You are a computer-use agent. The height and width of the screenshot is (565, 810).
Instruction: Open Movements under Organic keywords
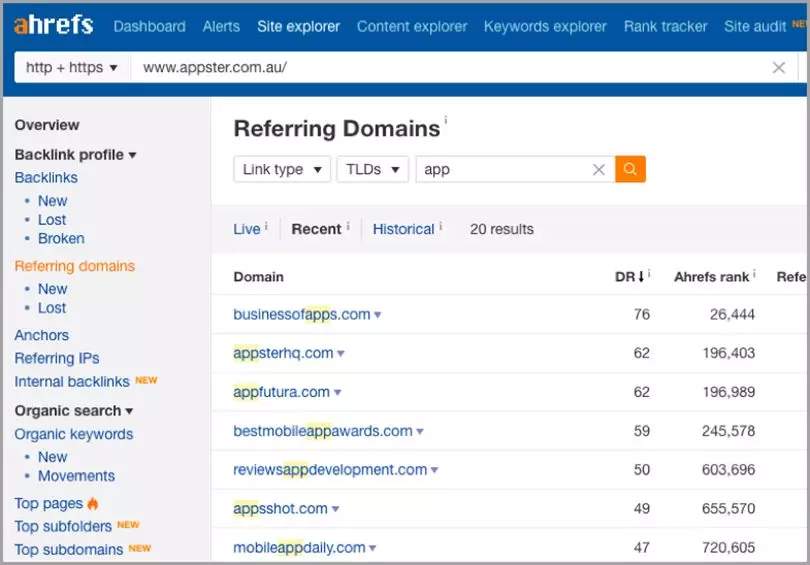(x=76, y=476)
